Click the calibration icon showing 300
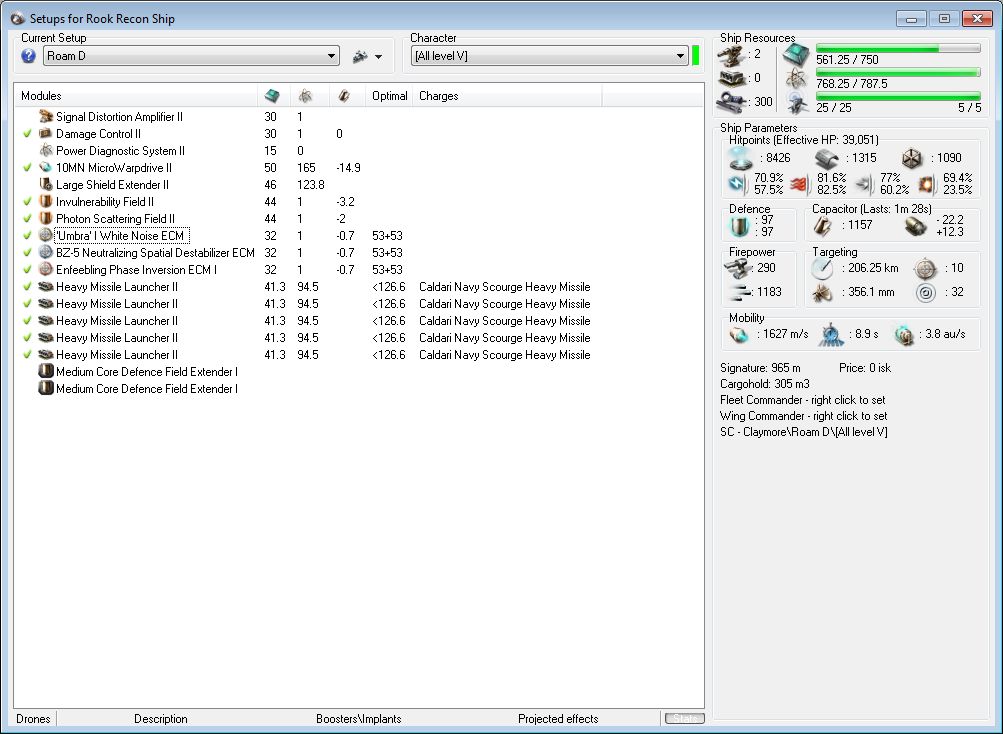This screenshot has width=1003, height=734. point(730,101)
